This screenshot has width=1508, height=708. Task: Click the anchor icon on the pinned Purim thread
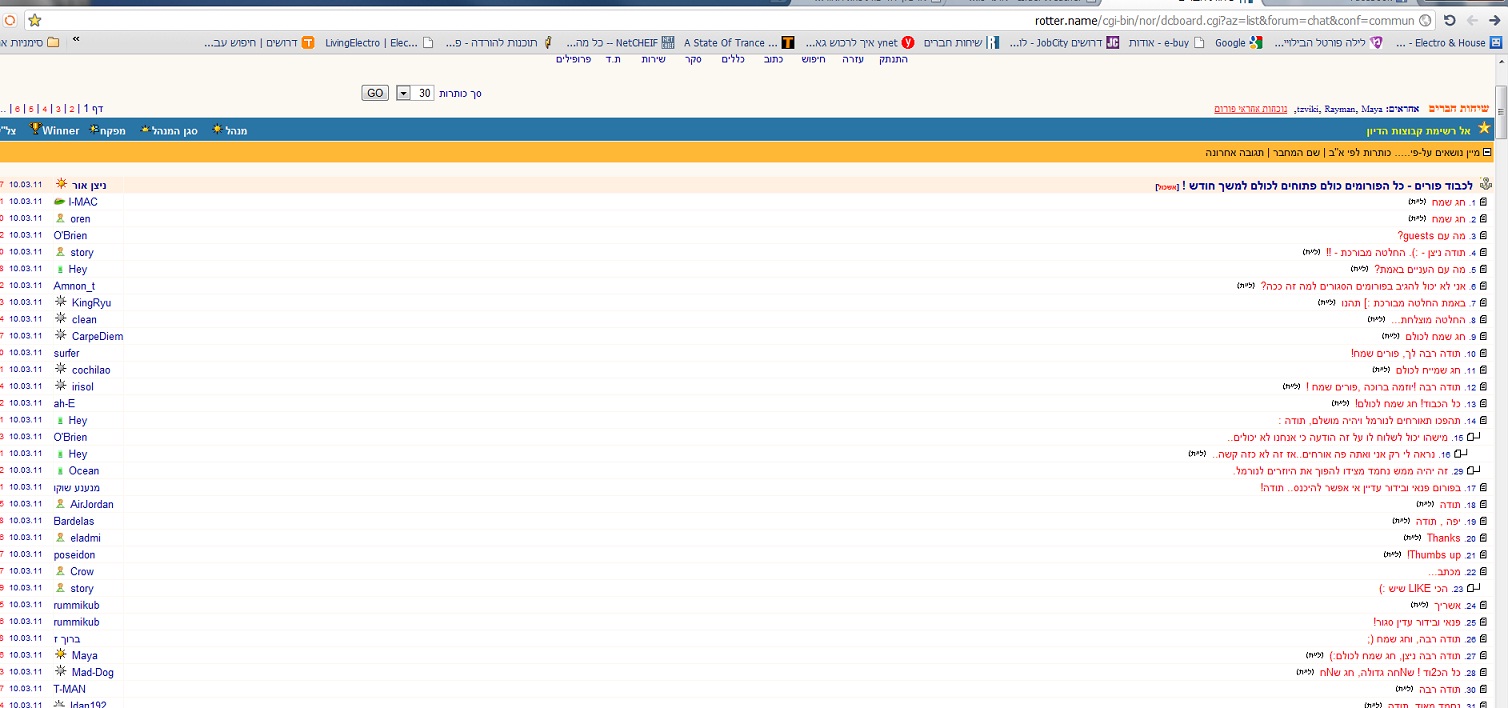[x=1484, y=185]
